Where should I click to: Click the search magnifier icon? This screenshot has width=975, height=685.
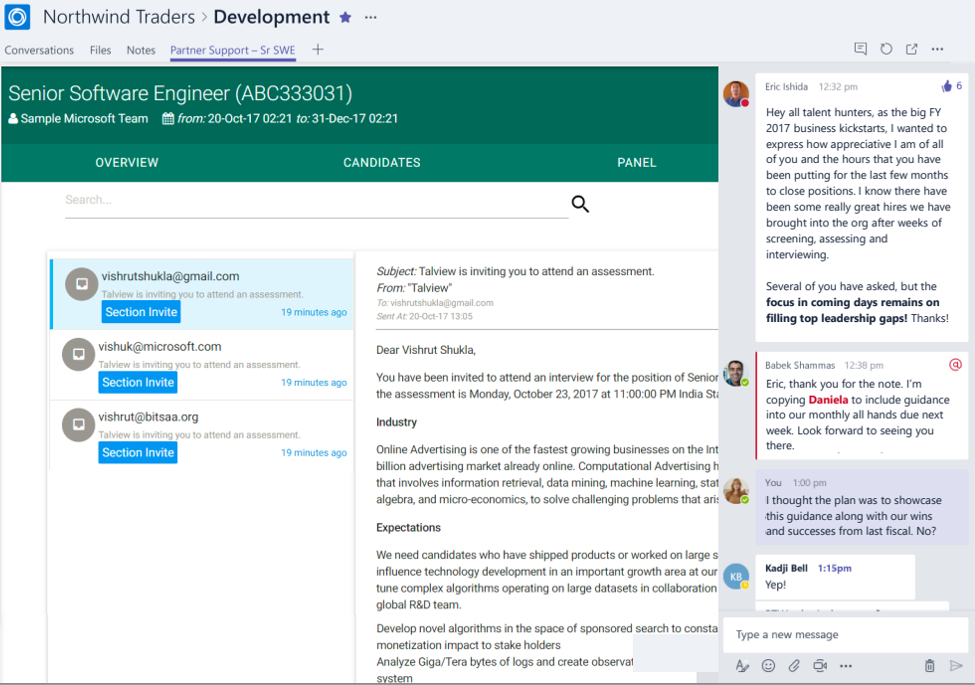tap(580, 204)
